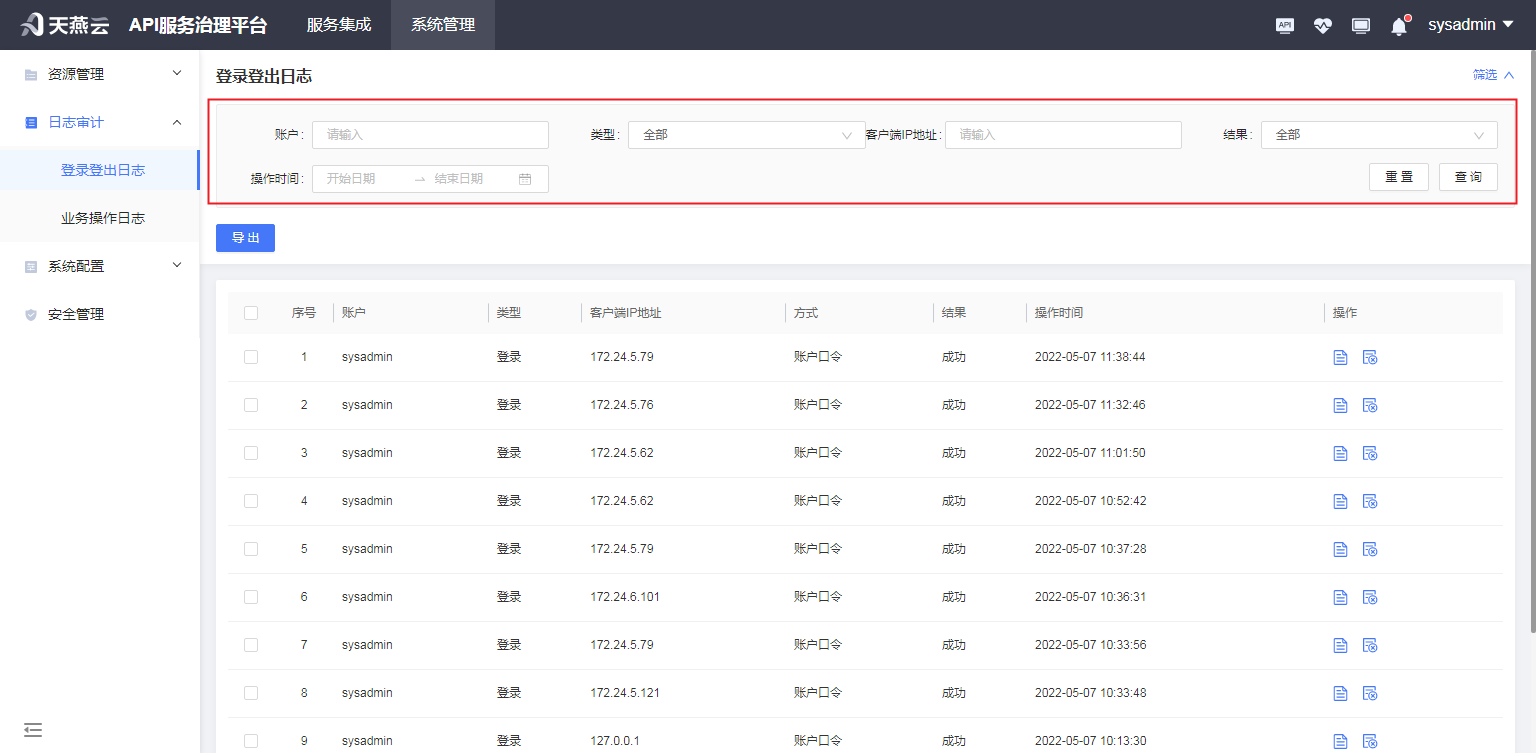This screenshot has height=753, width=1536.
Task: Click the health monitoring heart icon
Action: 1322,25
